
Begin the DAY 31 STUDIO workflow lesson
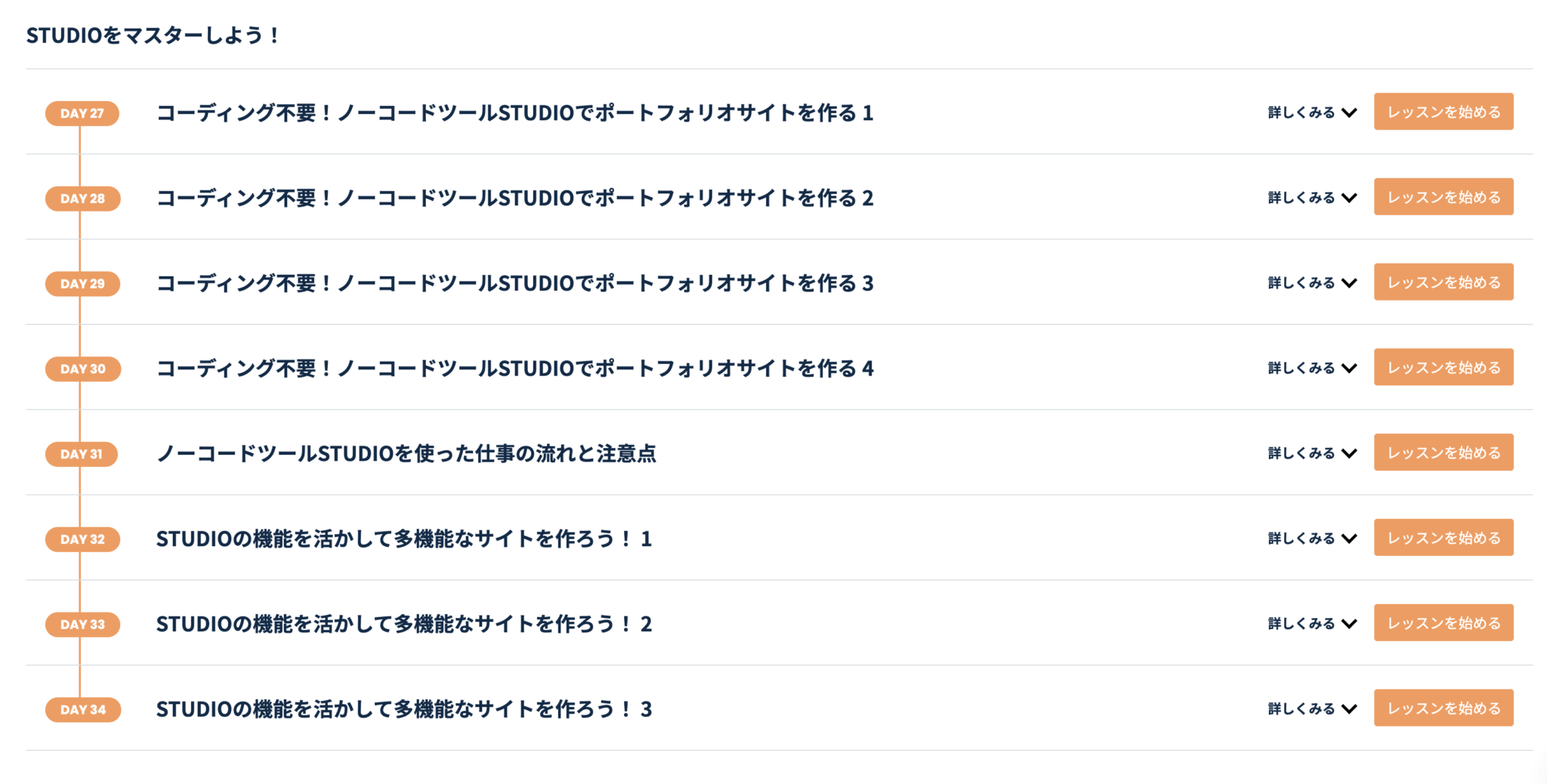[x=1443, y=452]
